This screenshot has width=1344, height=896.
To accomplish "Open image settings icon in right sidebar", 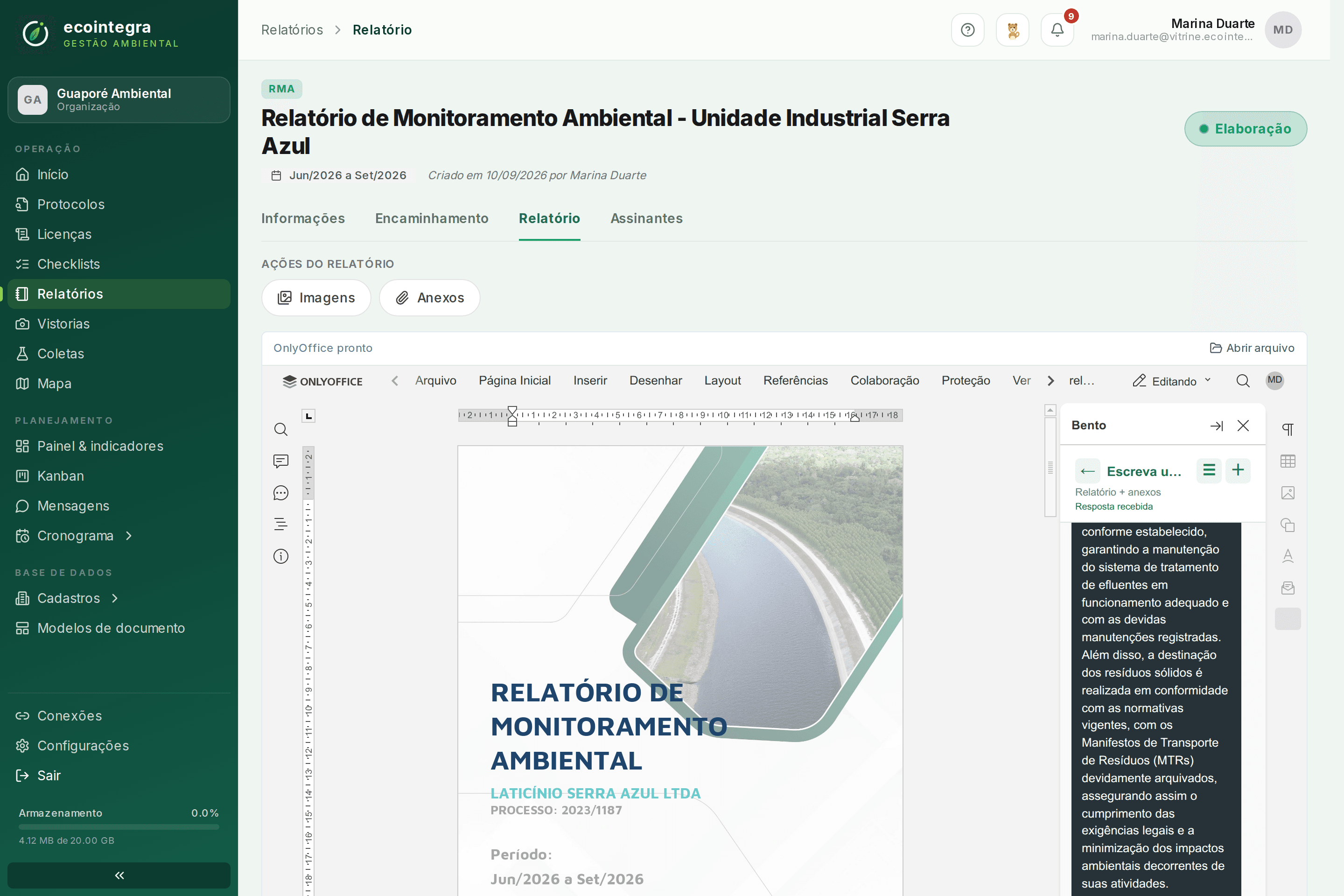I will click(x=1288, y=493).
